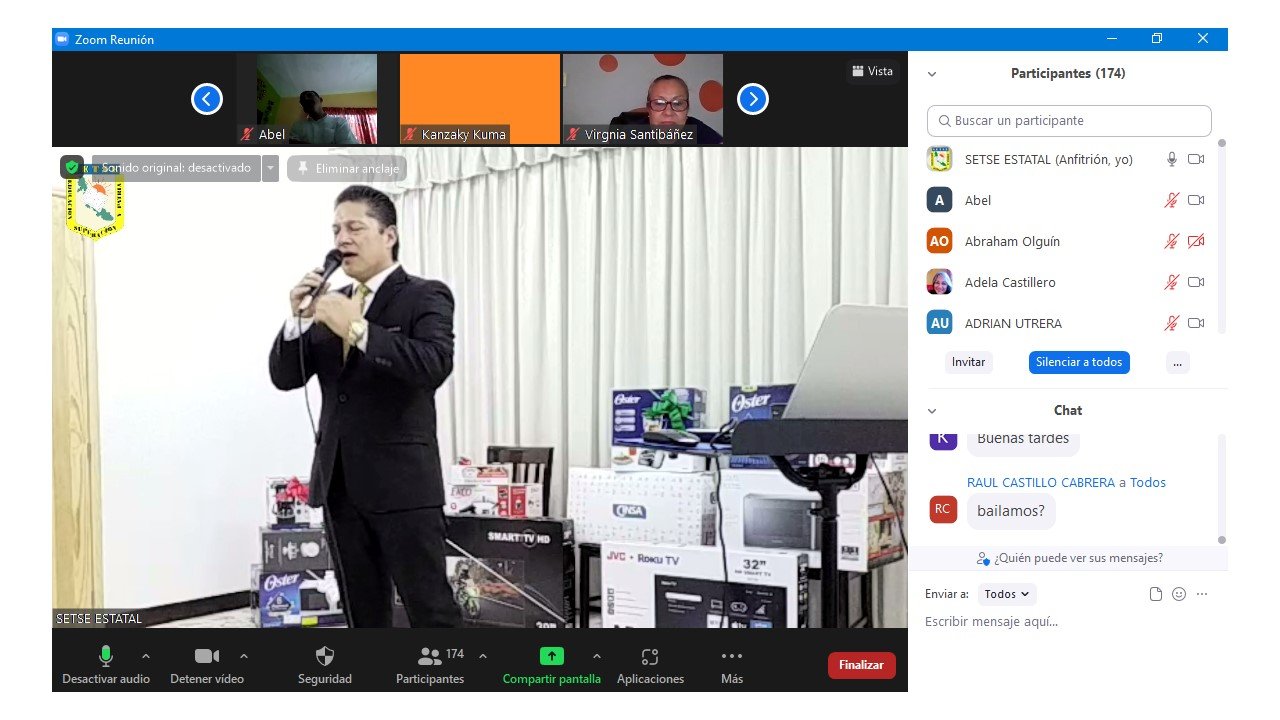This screenshot has width=1280, height=720.
Task: Click the Escribir mensaje aquí input field
Action: [x=1068, y=622]
